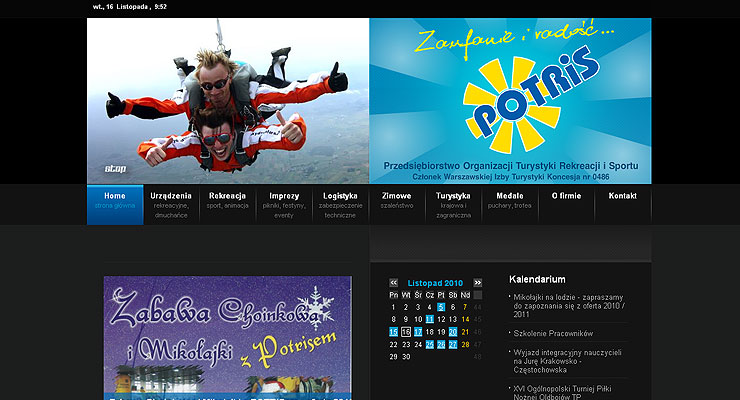Open the Zimowe szaleństwo menu
The height and width of the screenshot is (400, 740).
pos(396,203)
